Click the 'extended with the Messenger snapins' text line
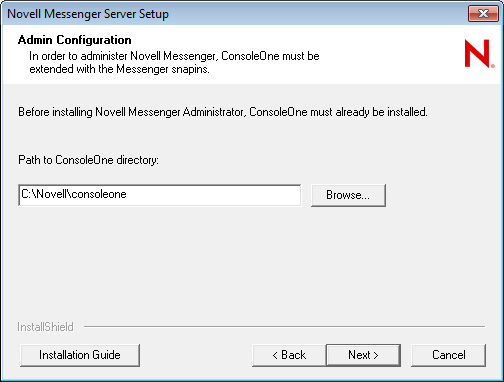 coord(119,69)
